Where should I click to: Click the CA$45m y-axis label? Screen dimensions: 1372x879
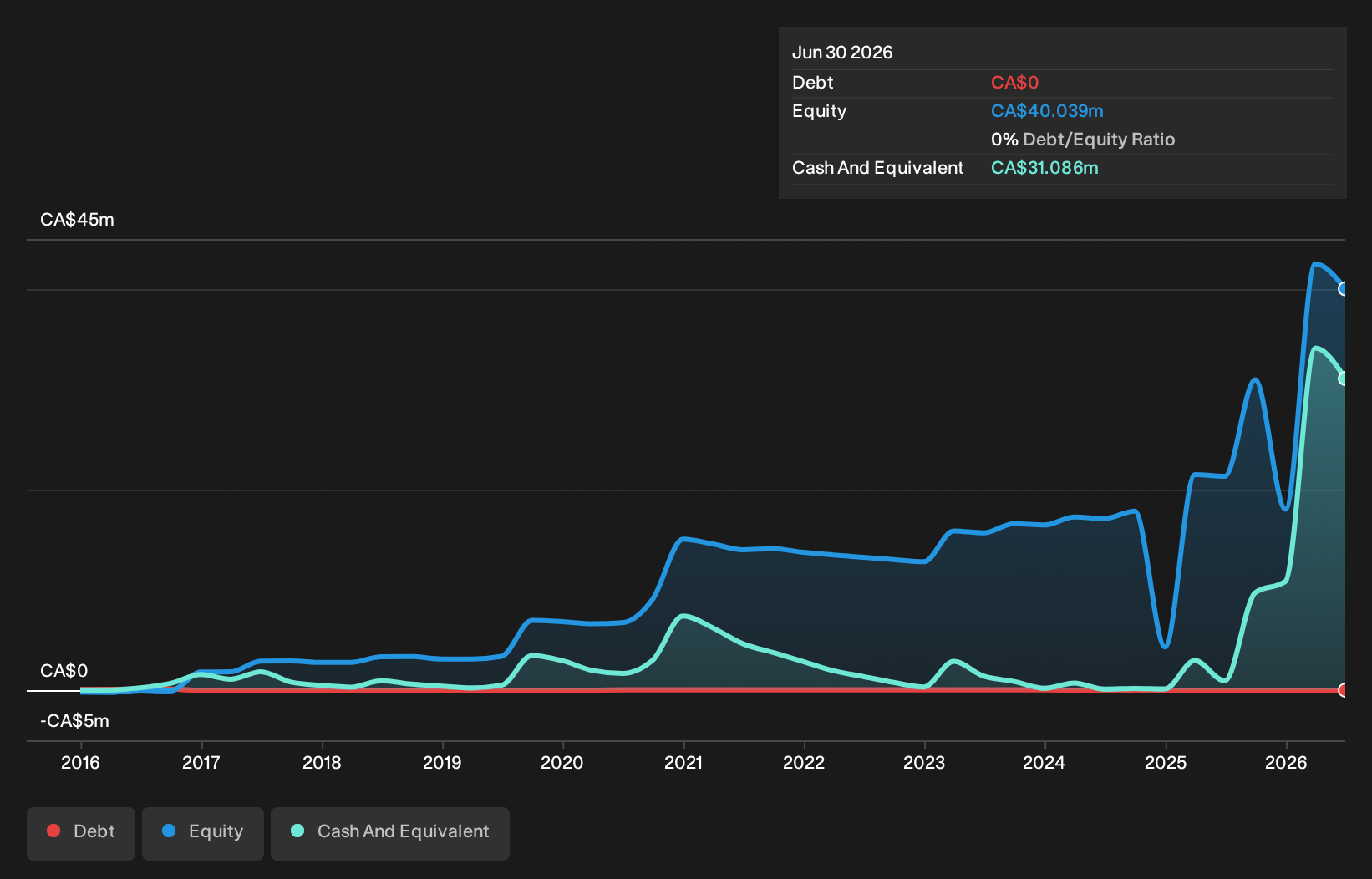click(x=77, y=220)
